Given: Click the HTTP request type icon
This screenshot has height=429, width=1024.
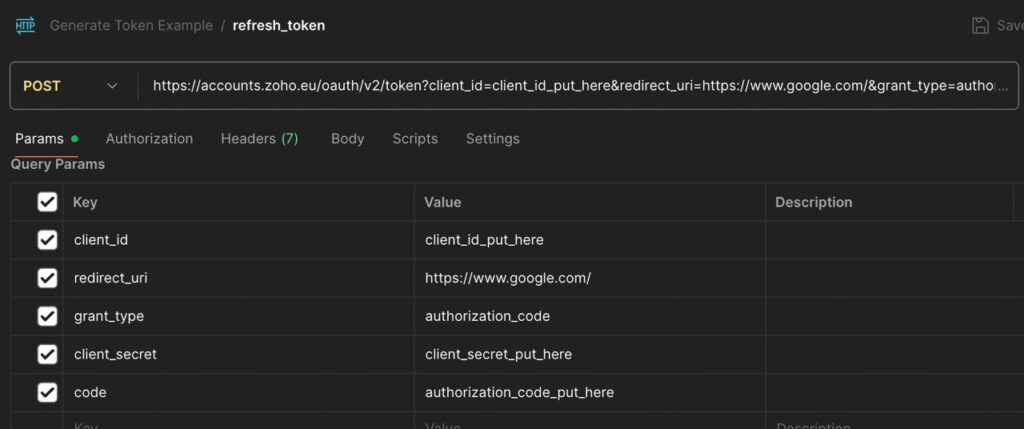Looking at the screenshot, I should (x=25, y=25).
